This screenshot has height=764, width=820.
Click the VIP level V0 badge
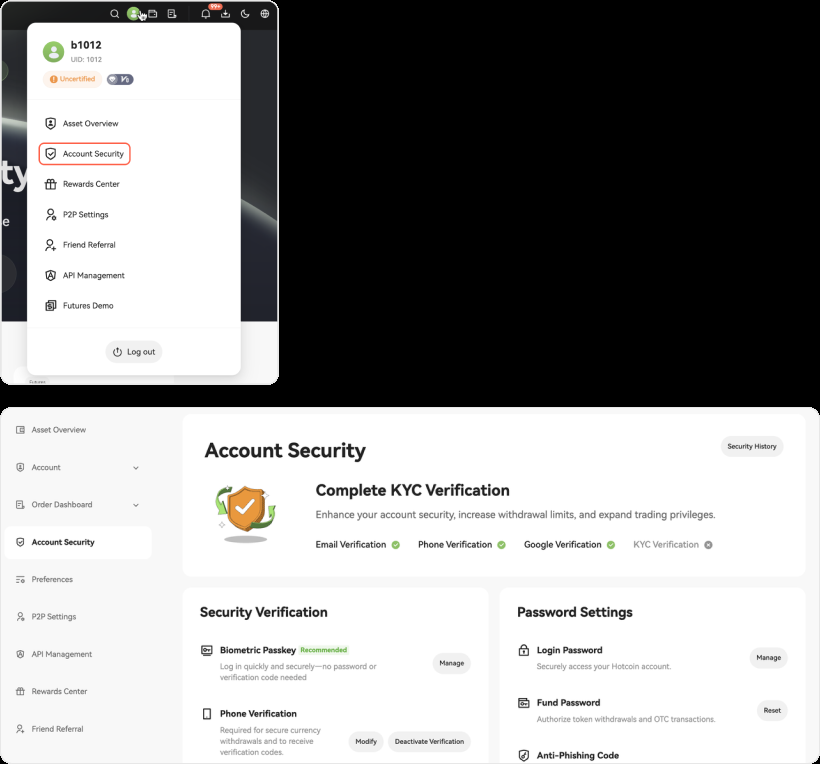tap(120, 79)
